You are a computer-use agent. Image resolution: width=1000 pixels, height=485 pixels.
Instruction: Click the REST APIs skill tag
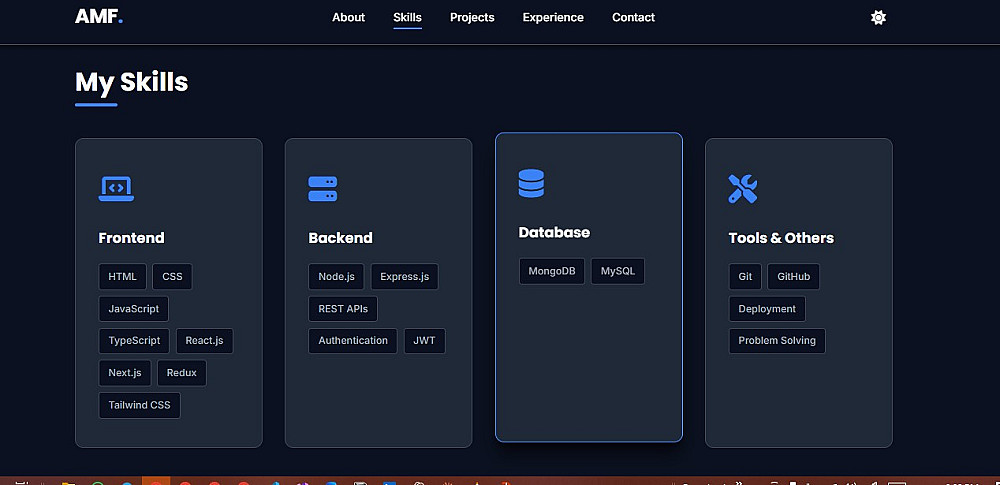pyautogui.click(x=343, y=309)
